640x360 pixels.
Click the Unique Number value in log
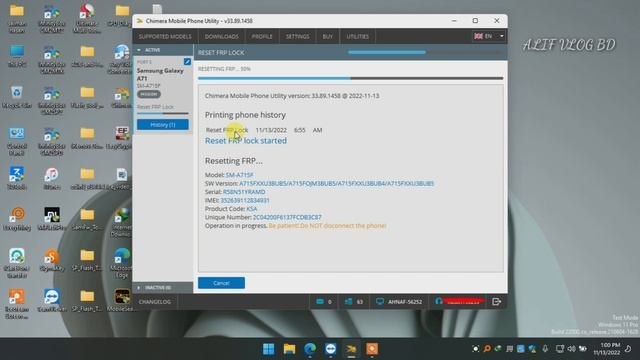[287, 217]
